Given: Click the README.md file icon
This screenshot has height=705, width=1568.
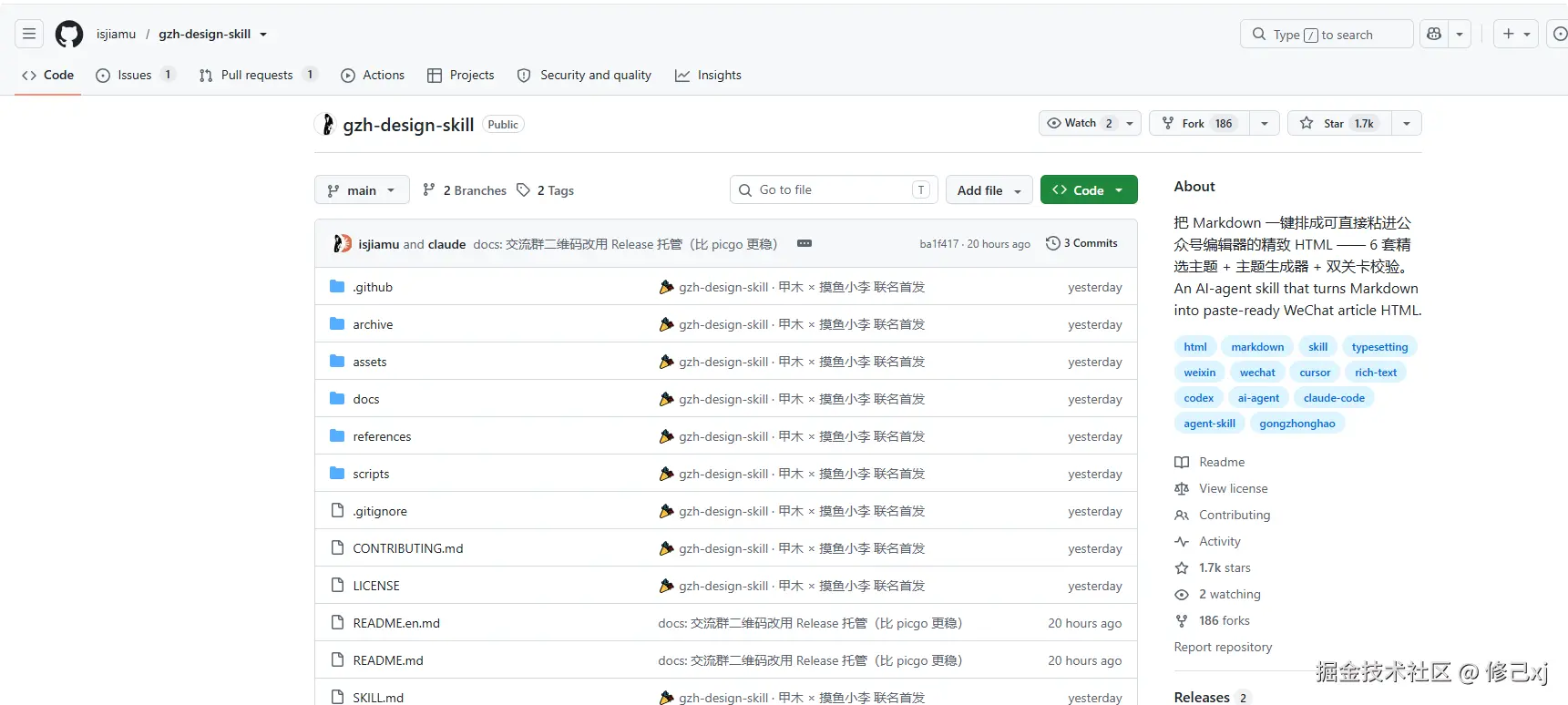Looking at the screenshot, I should (337, 660).
